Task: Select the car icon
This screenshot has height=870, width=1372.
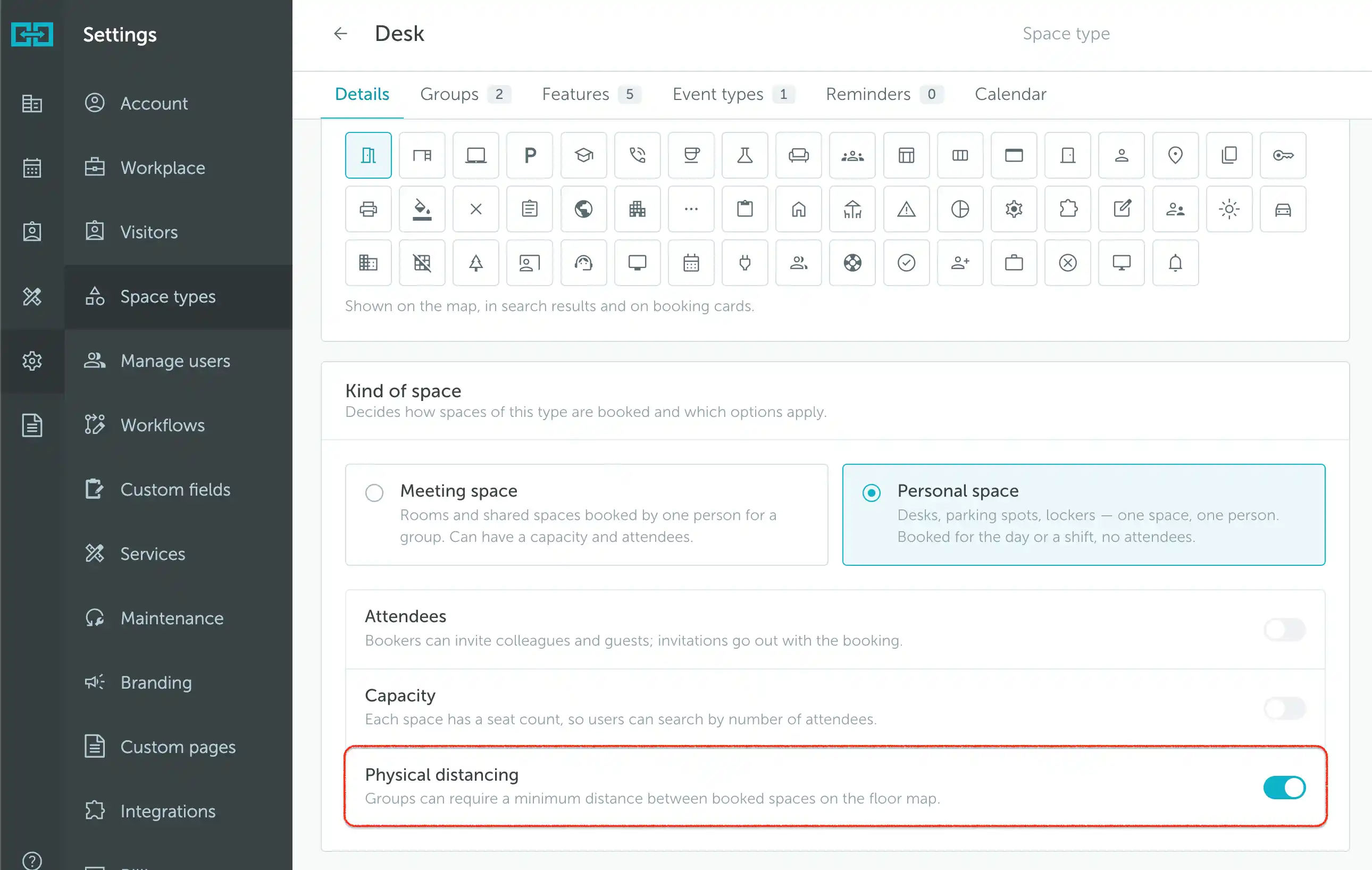Action: tap(1283, 209)
